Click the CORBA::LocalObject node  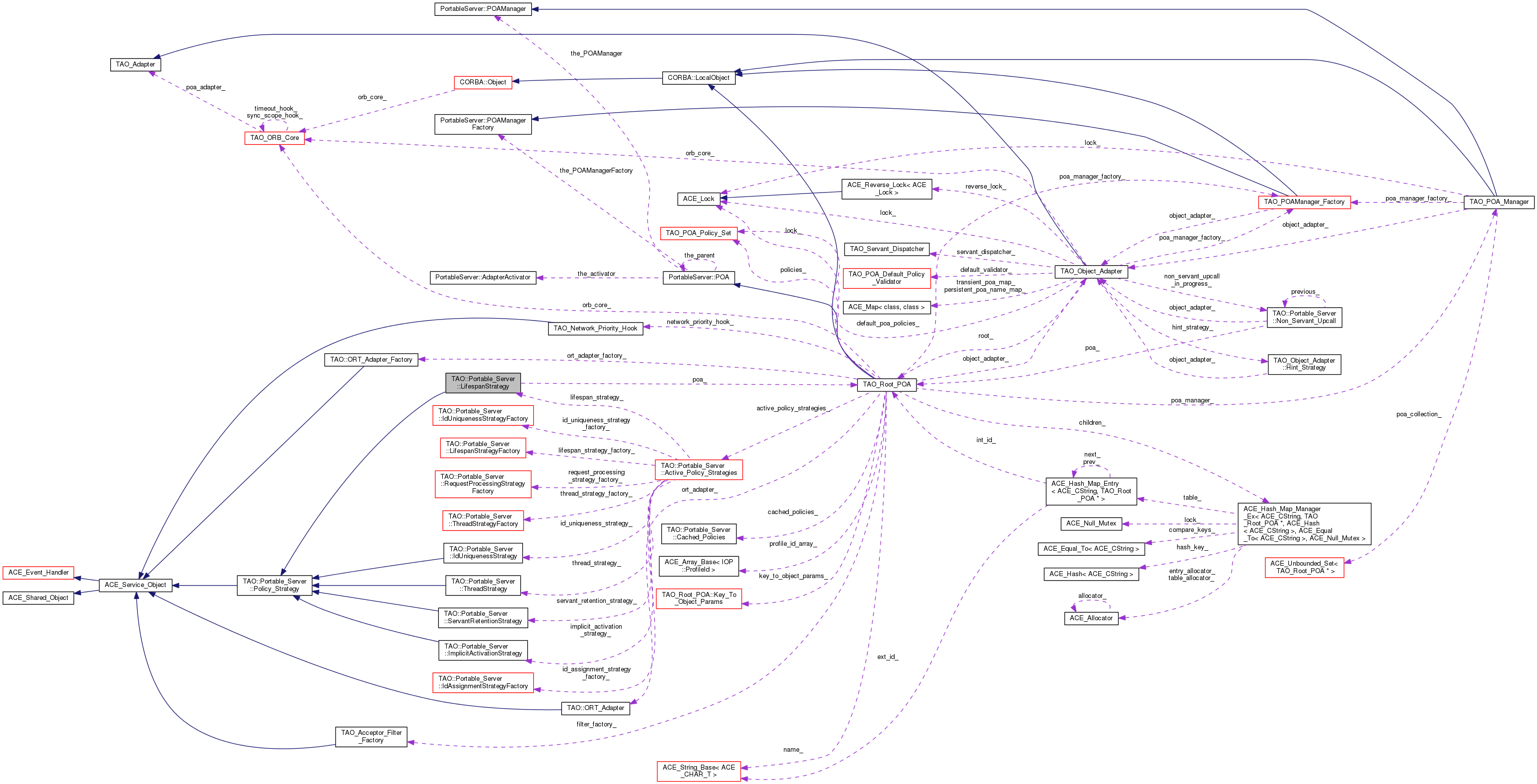pos(698,78)
